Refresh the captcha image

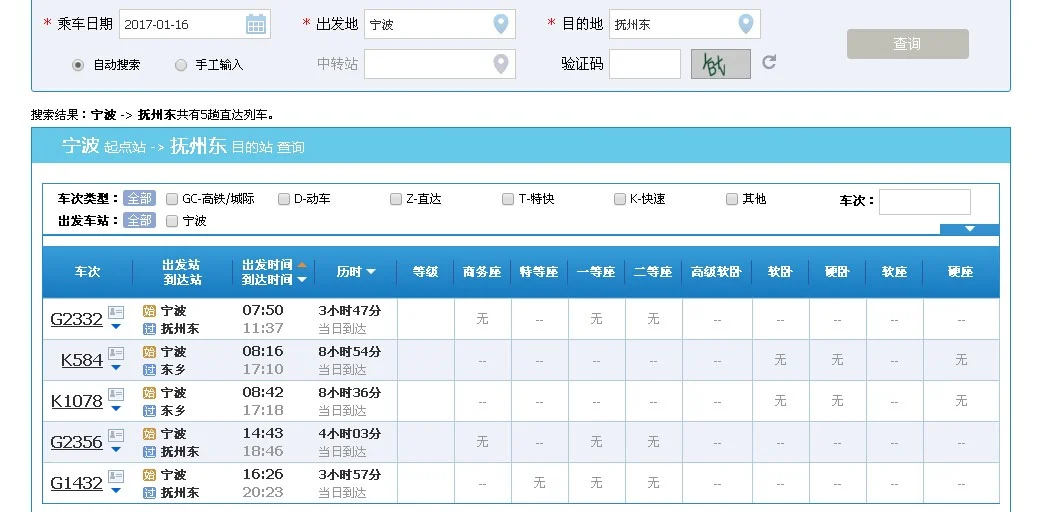point(769,62)
